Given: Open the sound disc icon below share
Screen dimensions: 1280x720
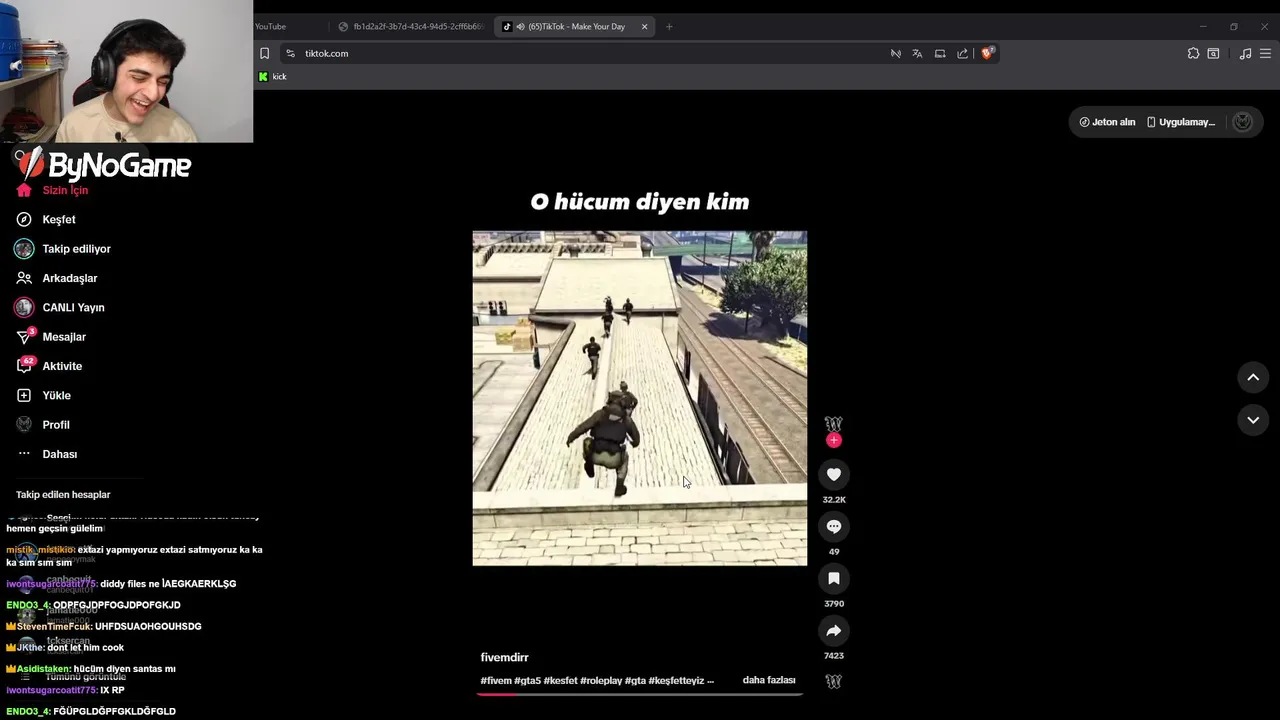Looking at the screenshot, I should click(x=834, y=681).
